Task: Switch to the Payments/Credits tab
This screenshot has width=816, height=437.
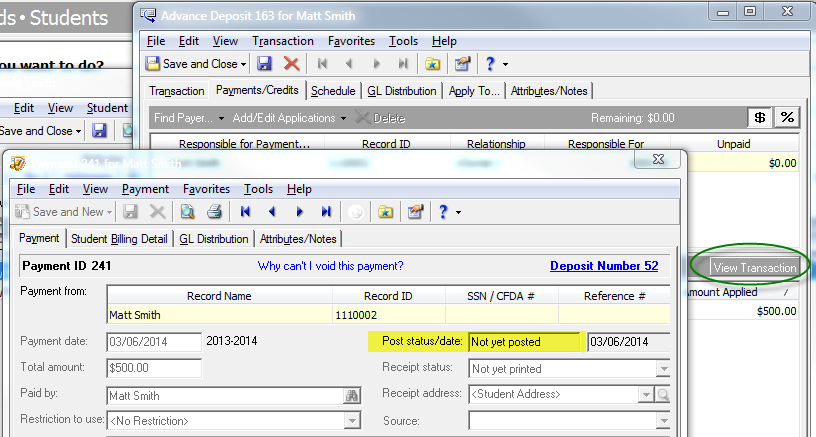Action: [257, 90]
